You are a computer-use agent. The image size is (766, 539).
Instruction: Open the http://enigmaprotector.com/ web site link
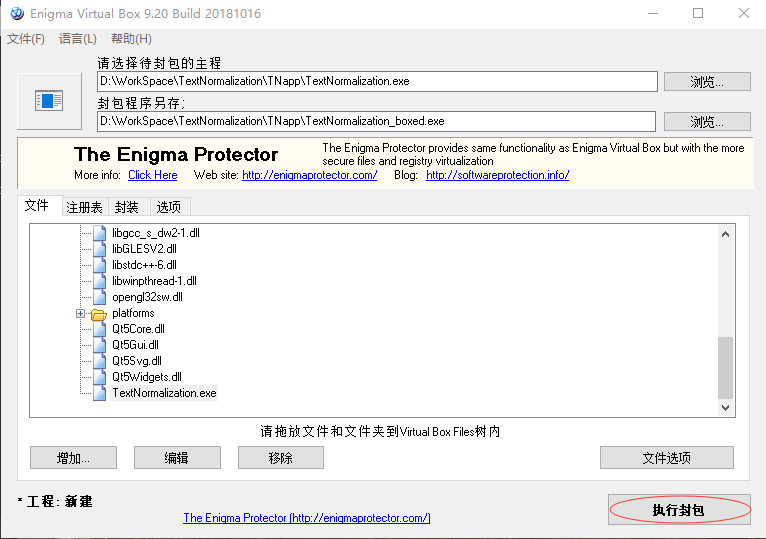(x=309, y=175)
